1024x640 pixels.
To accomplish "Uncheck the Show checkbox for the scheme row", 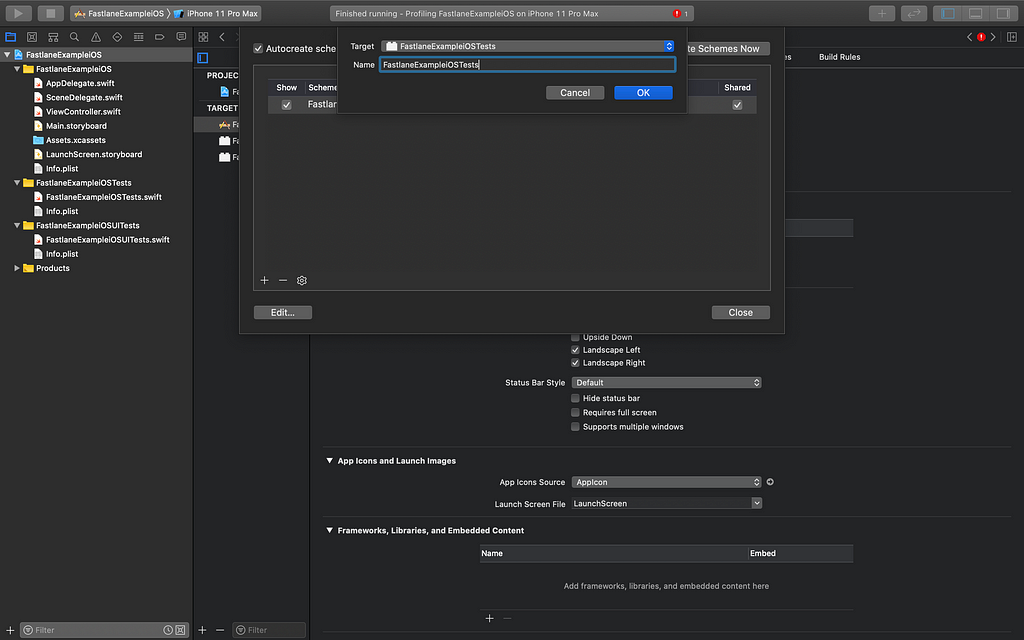I will tap(286, 105).
